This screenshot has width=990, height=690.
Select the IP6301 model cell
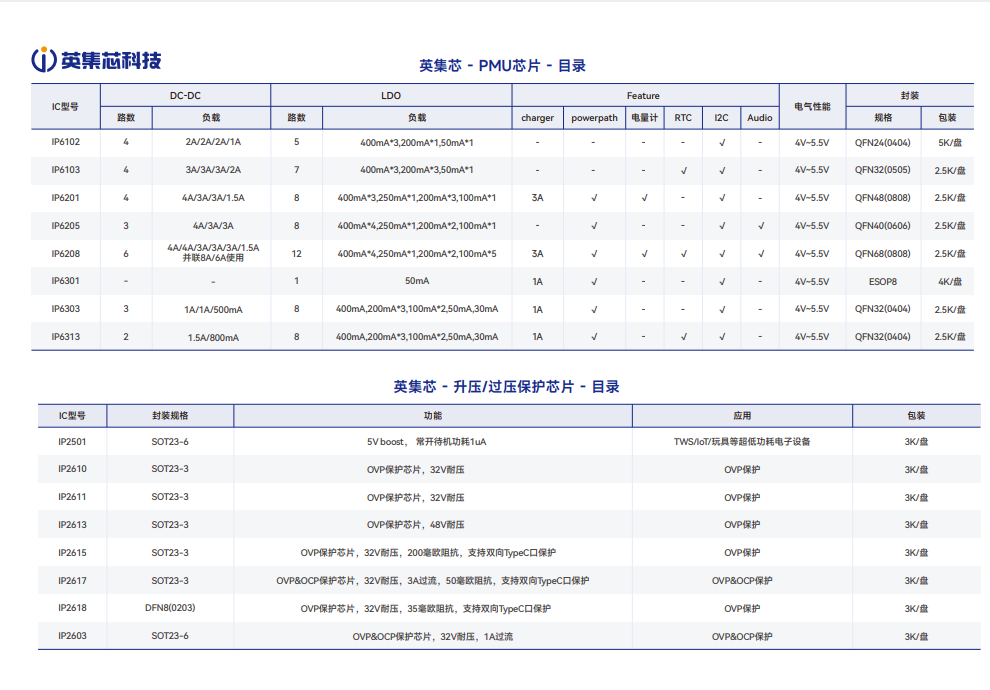tap(66, 281)
